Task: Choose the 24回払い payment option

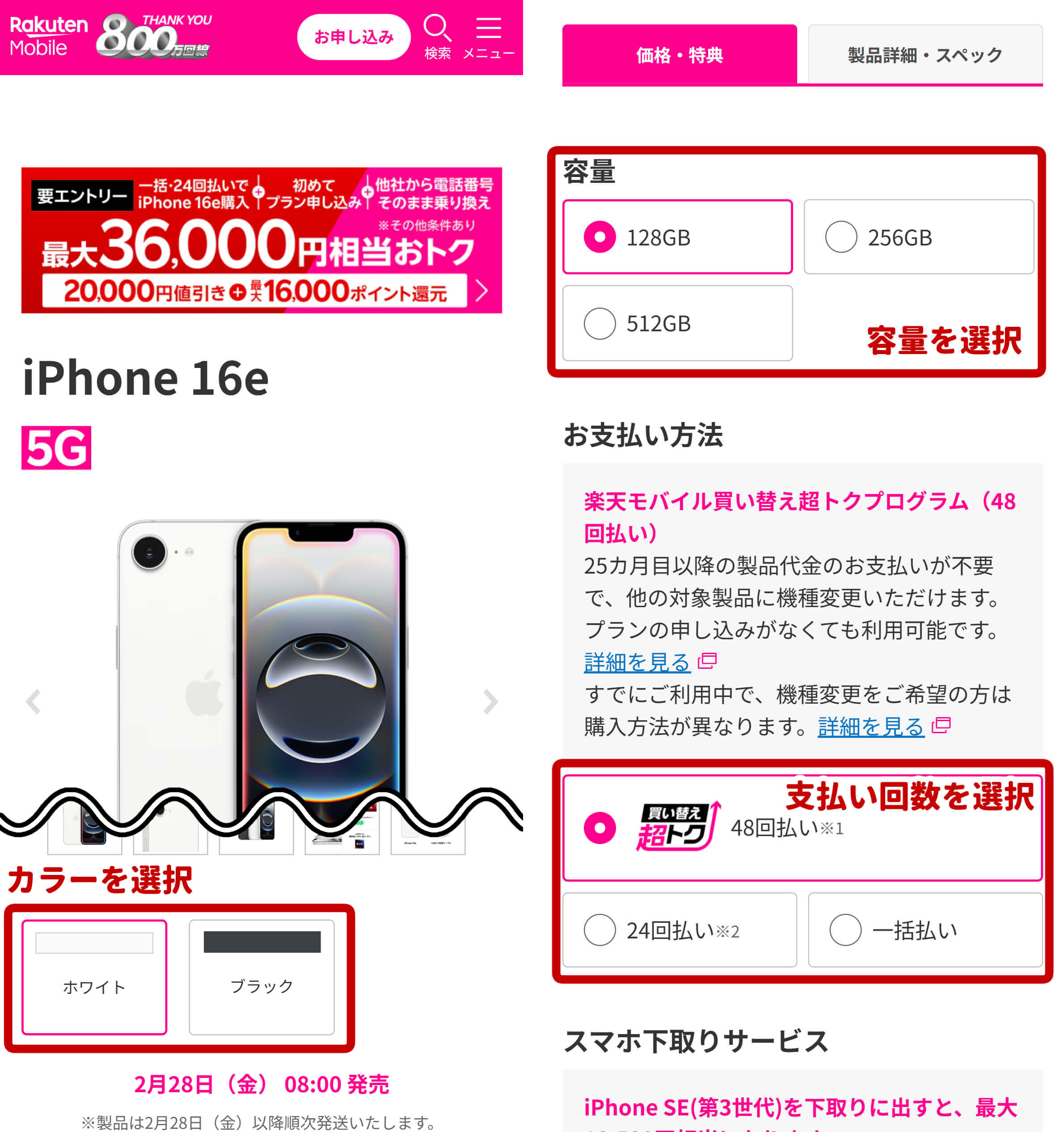Action: pyautogui.click(x=679, y=930)
